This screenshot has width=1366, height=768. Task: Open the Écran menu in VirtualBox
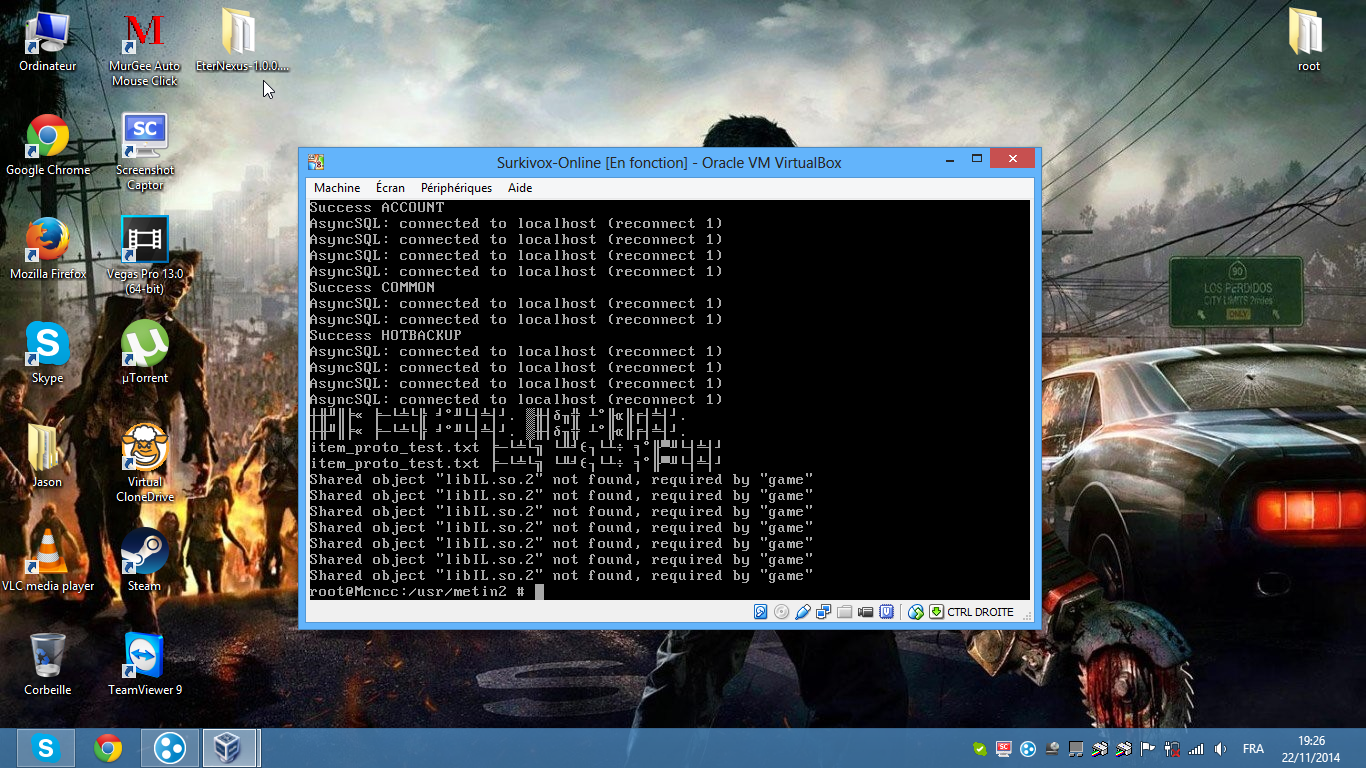pyautogui.click(x=391, y=188)
